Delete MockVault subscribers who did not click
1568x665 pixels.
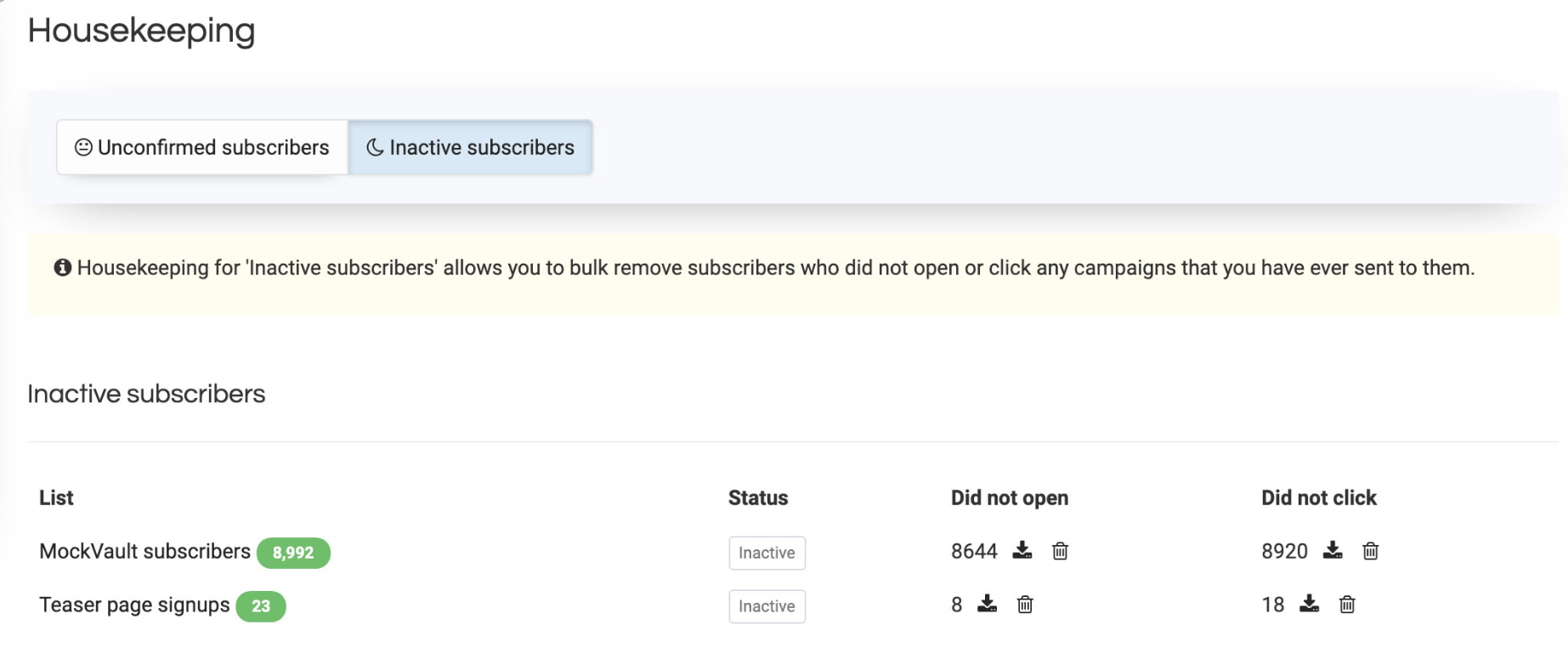(x=1370, y=551)
